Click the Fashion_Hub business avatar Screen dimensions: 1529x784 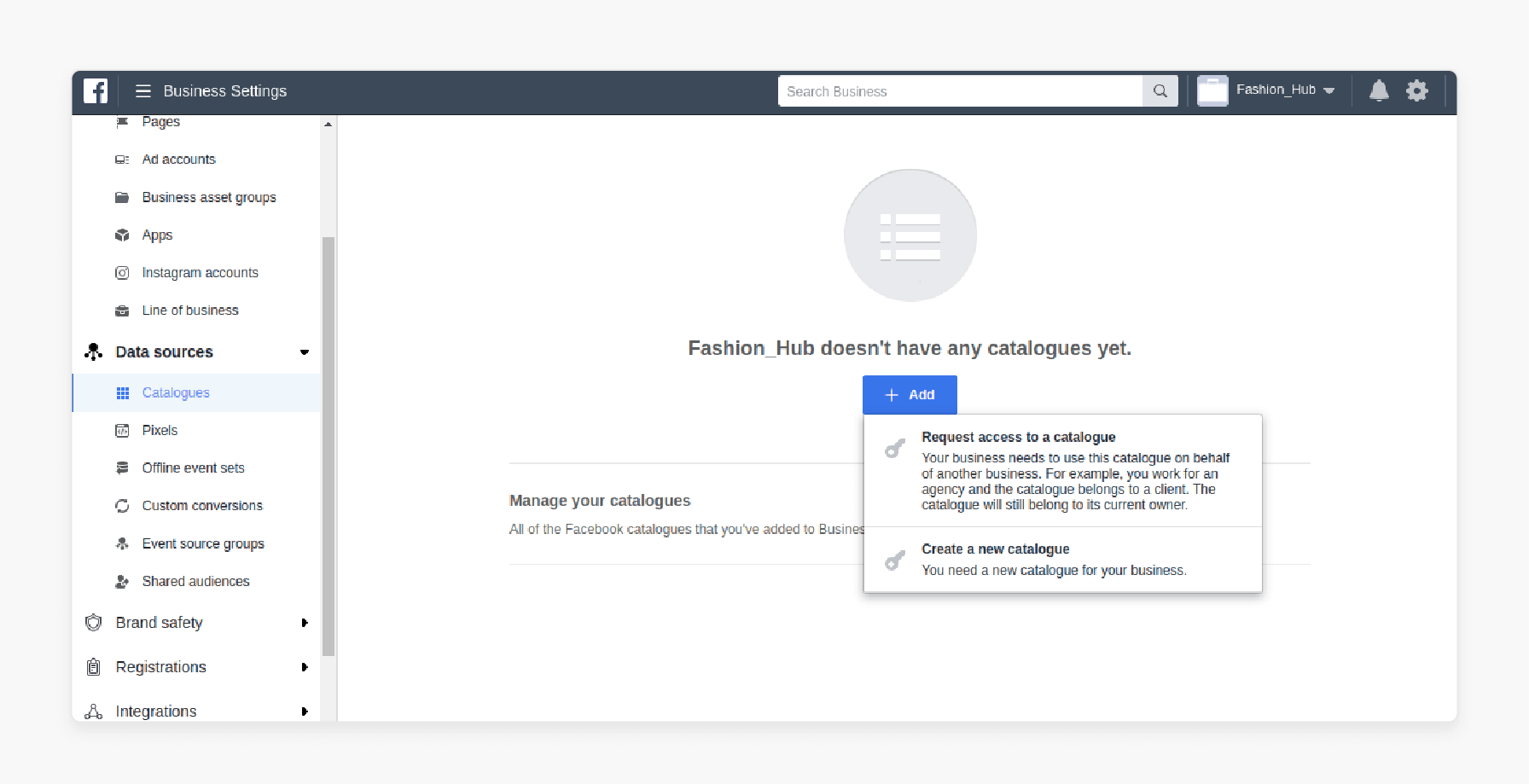coord(1212,90)
